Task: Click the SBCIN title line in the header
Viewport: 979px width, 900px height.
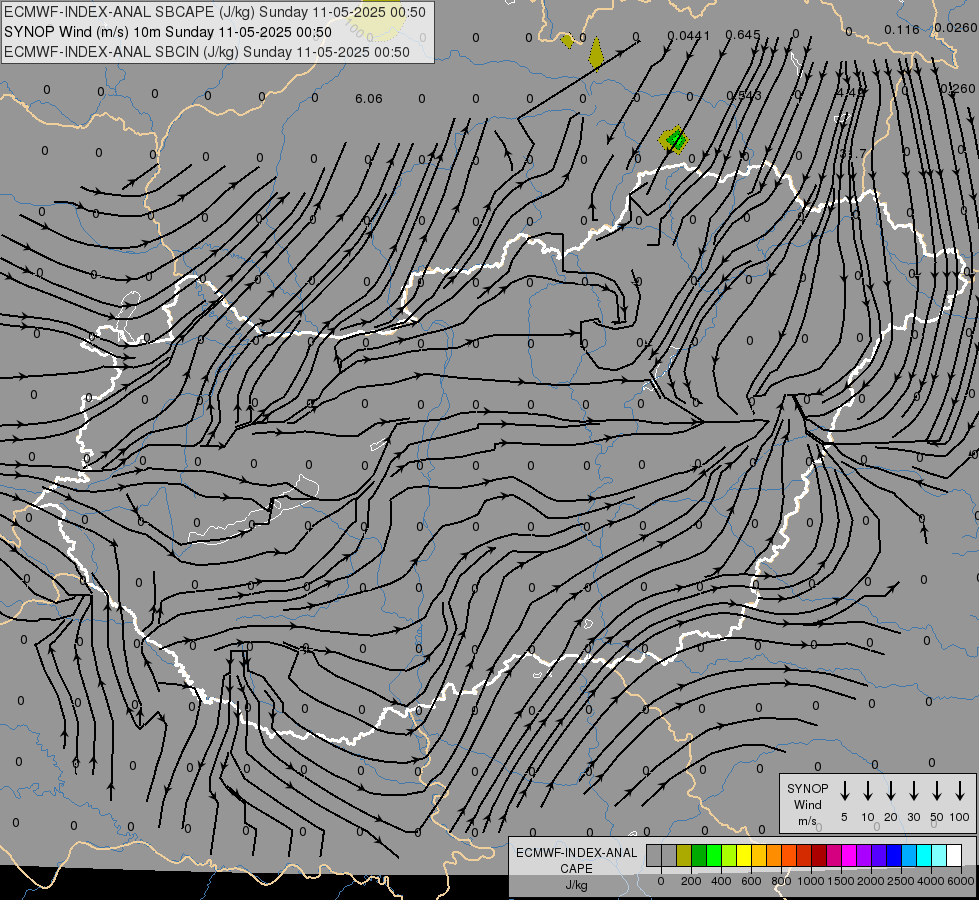Action: click(x=207, y=52)
